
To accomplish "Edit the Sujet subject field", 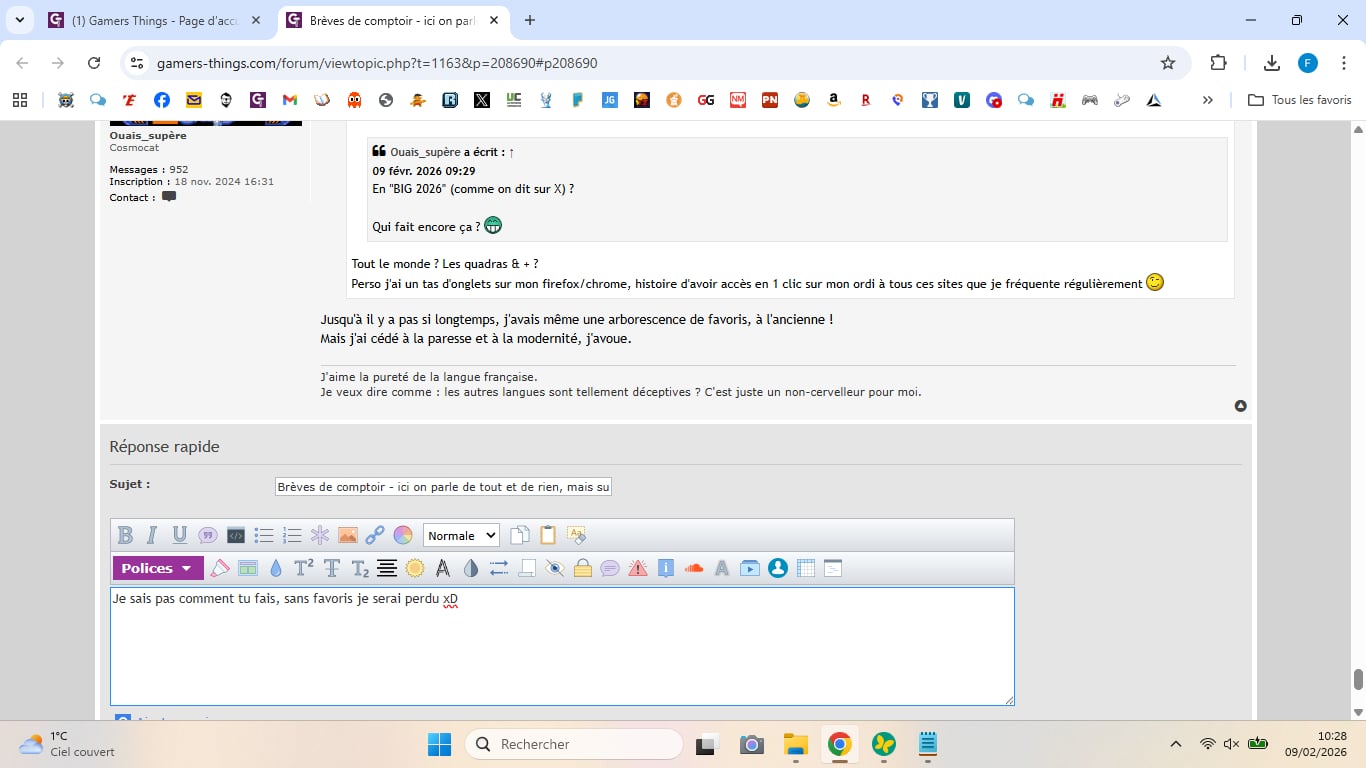I will click(x=443, y=486).
